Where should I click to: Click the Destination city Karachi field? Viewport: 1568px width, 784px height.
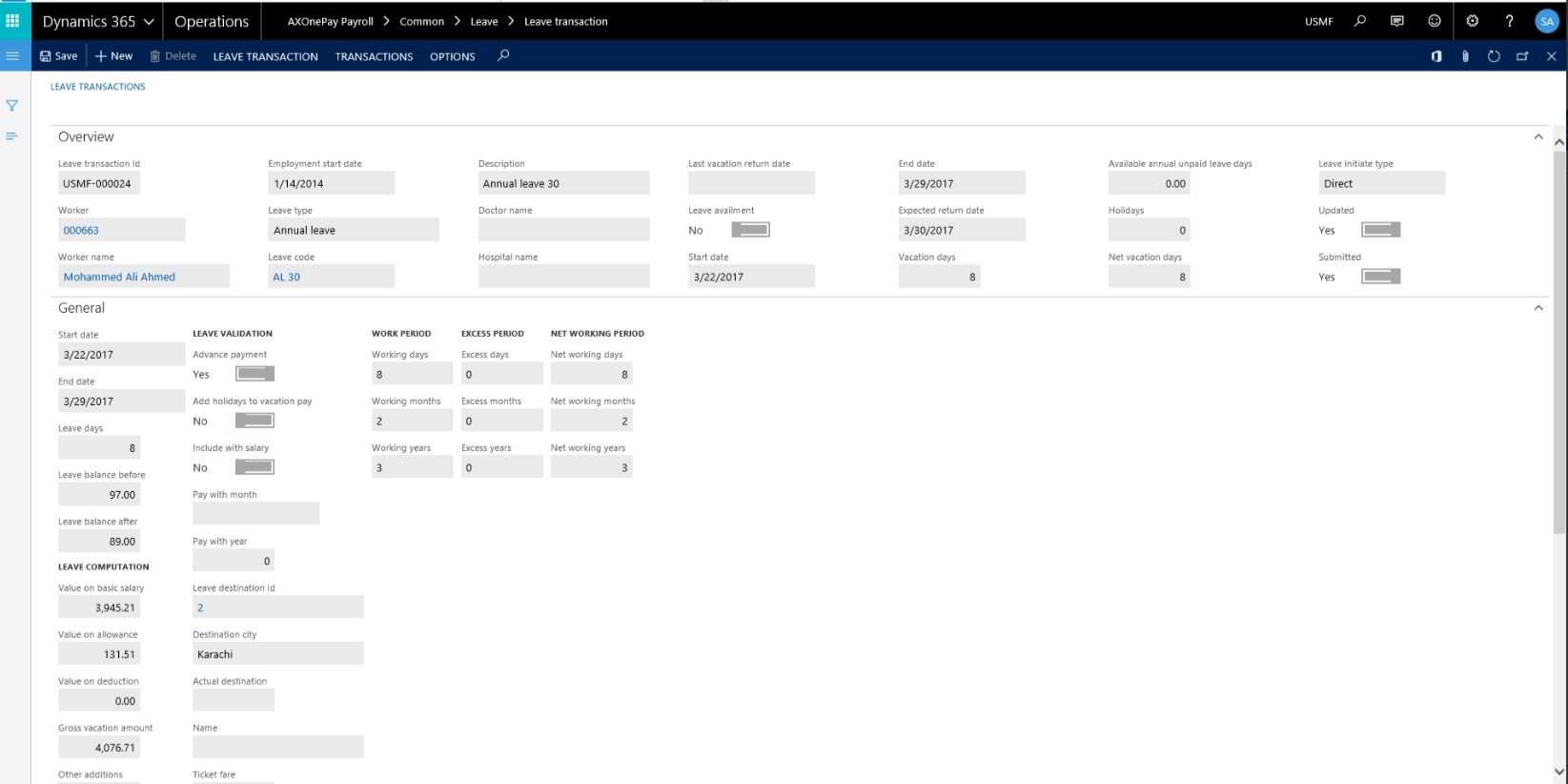point(276,654)
